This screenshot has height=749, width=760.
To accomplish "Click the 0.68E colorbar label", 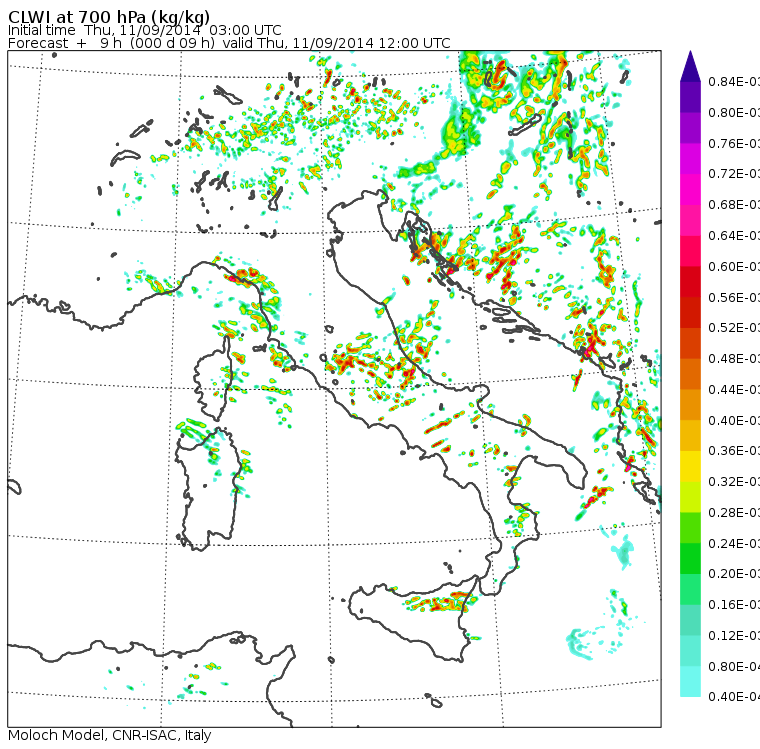I will tap(734, 205).
